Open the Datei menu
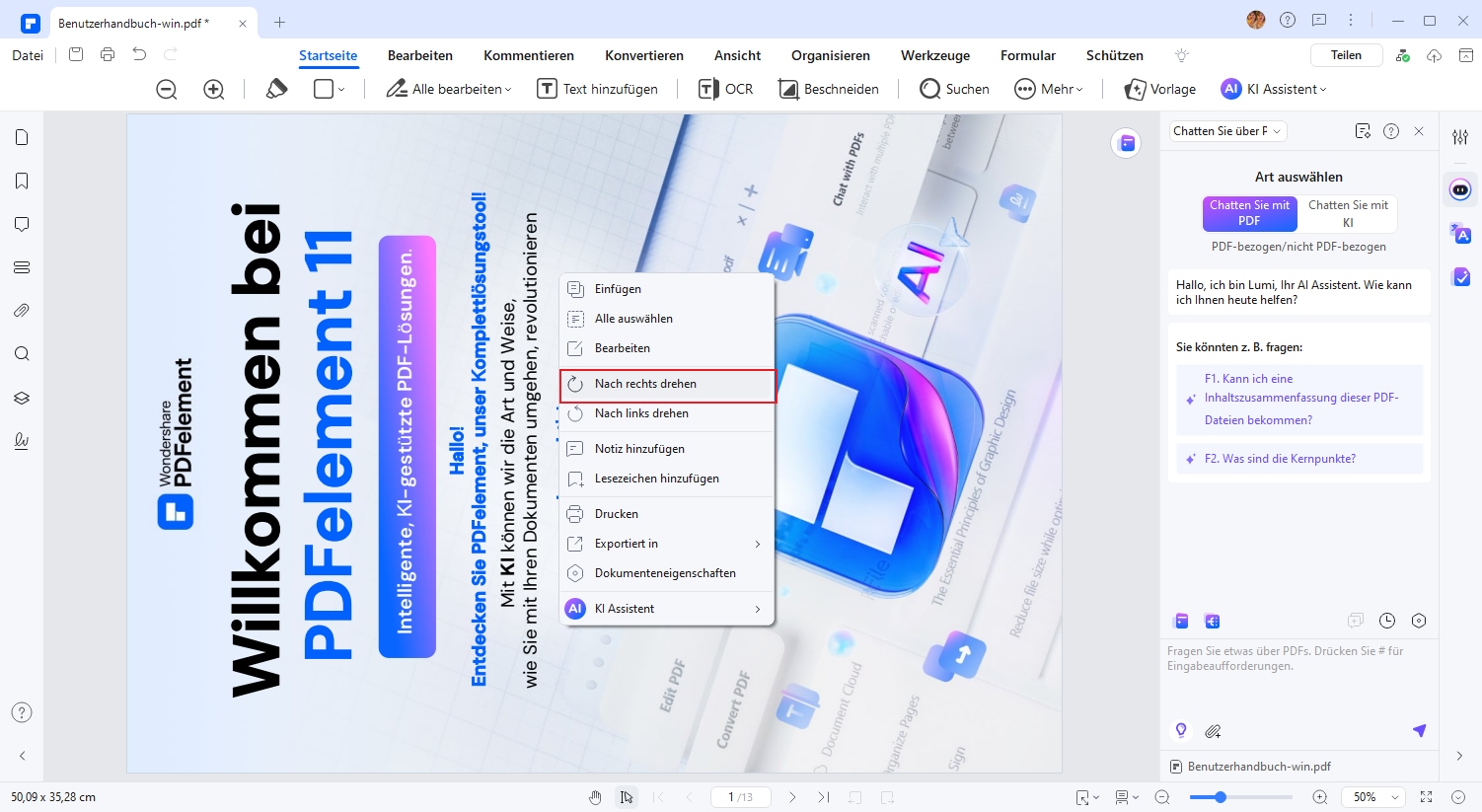Image resolution: width=1482 pixels, height=812 pixels. [28, 55]
